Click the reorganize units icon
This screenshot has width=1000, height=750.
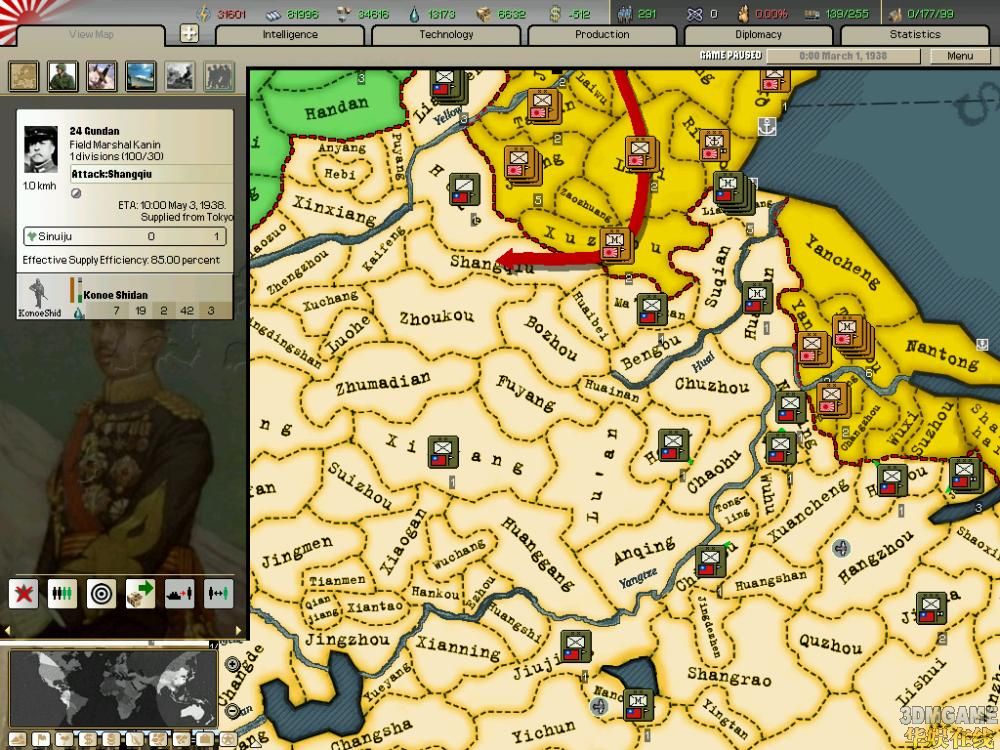click(x=62, y=593)
